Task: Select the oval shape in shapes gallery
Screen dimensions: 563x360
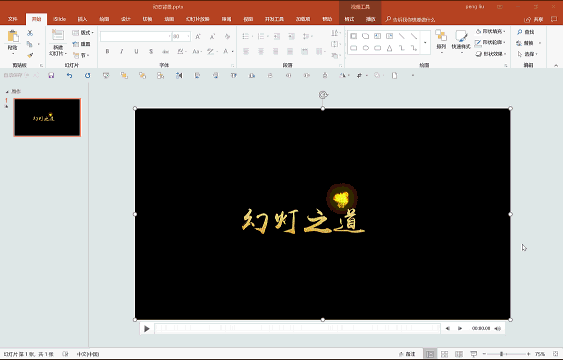Action: click(x=366, y=48)
